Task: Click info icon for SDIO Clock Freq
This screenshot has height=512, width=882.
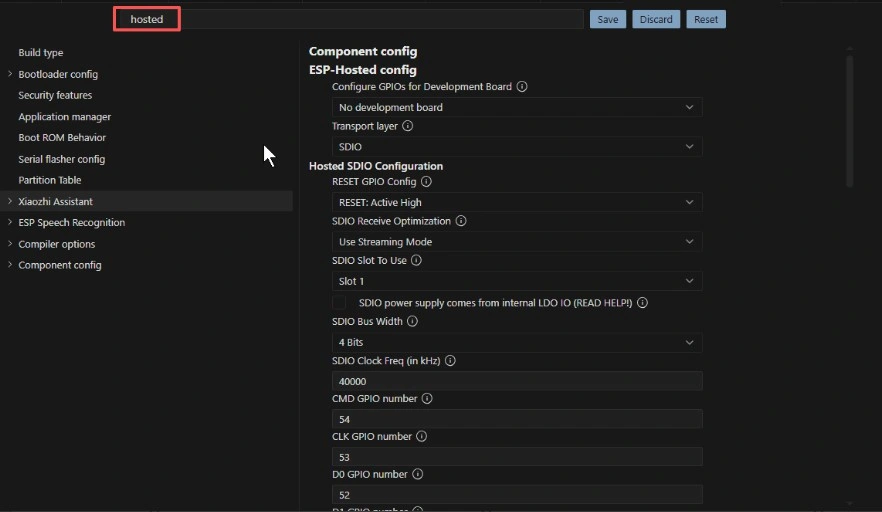Action: click(x=450, y=361)
